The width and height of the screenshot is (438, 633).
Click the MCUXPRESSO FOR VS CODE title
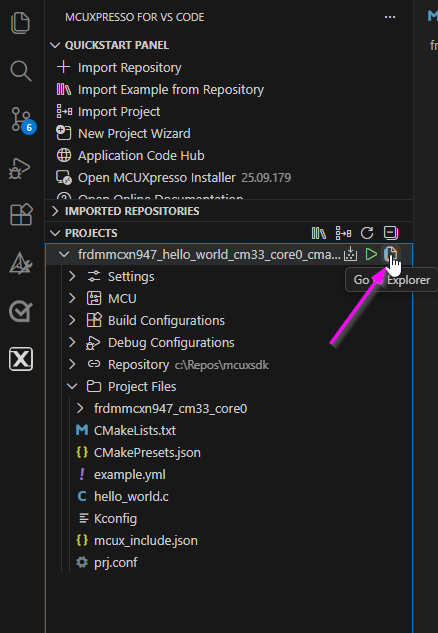click(x=134, y=17)
